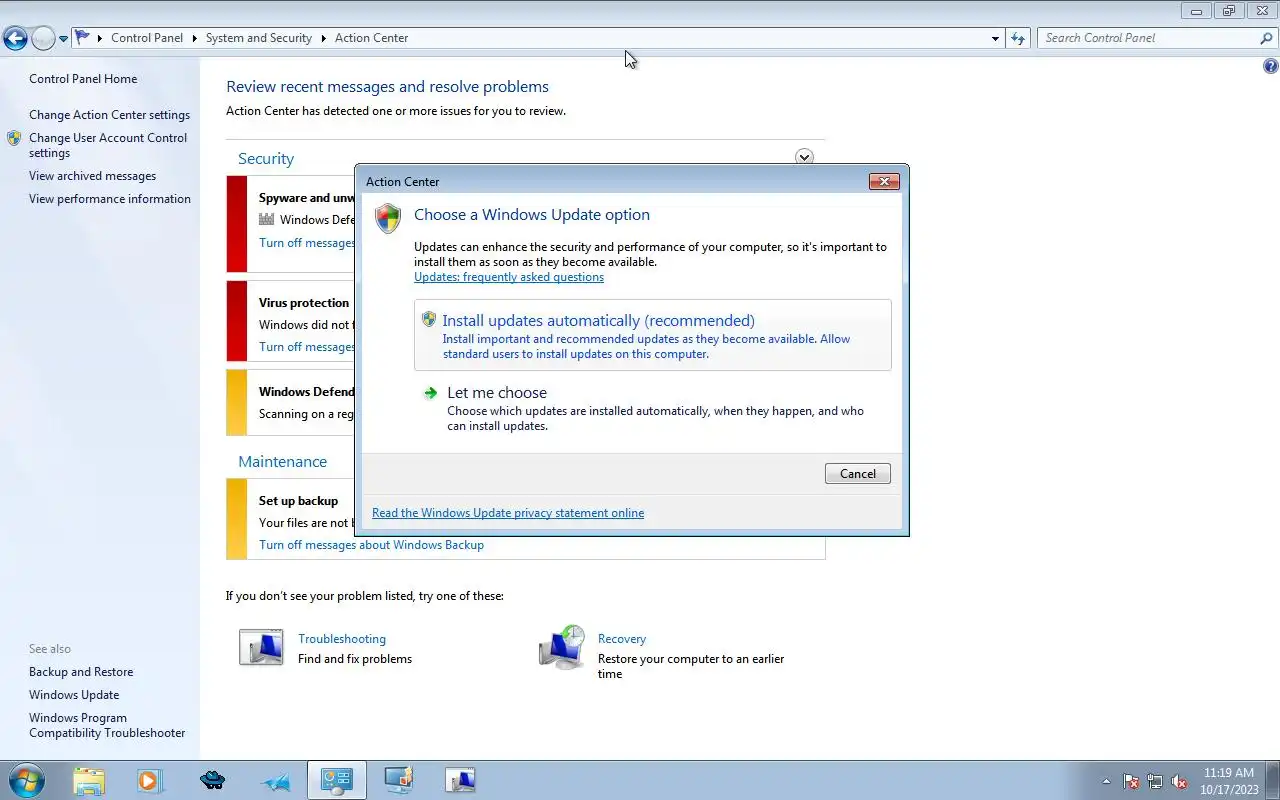Read the Windows Update privacy statement online
Screen dimensions: 1280x800
508,513
